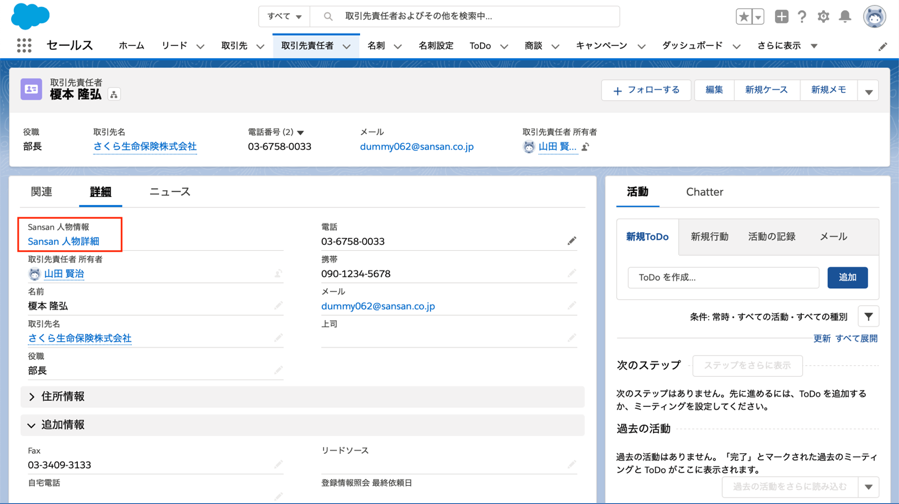Edit the 役職 field pencil icon
The height and width of the screenshot is (504, 899).
click(x=278, y=370)
